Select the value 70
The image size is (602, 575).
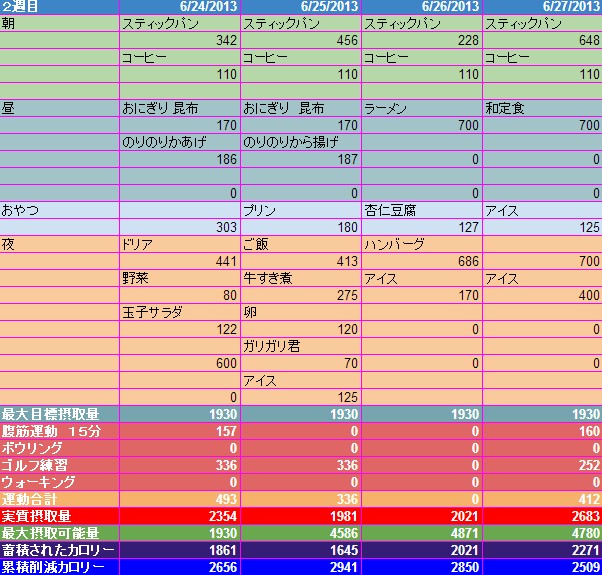(301, 363)
